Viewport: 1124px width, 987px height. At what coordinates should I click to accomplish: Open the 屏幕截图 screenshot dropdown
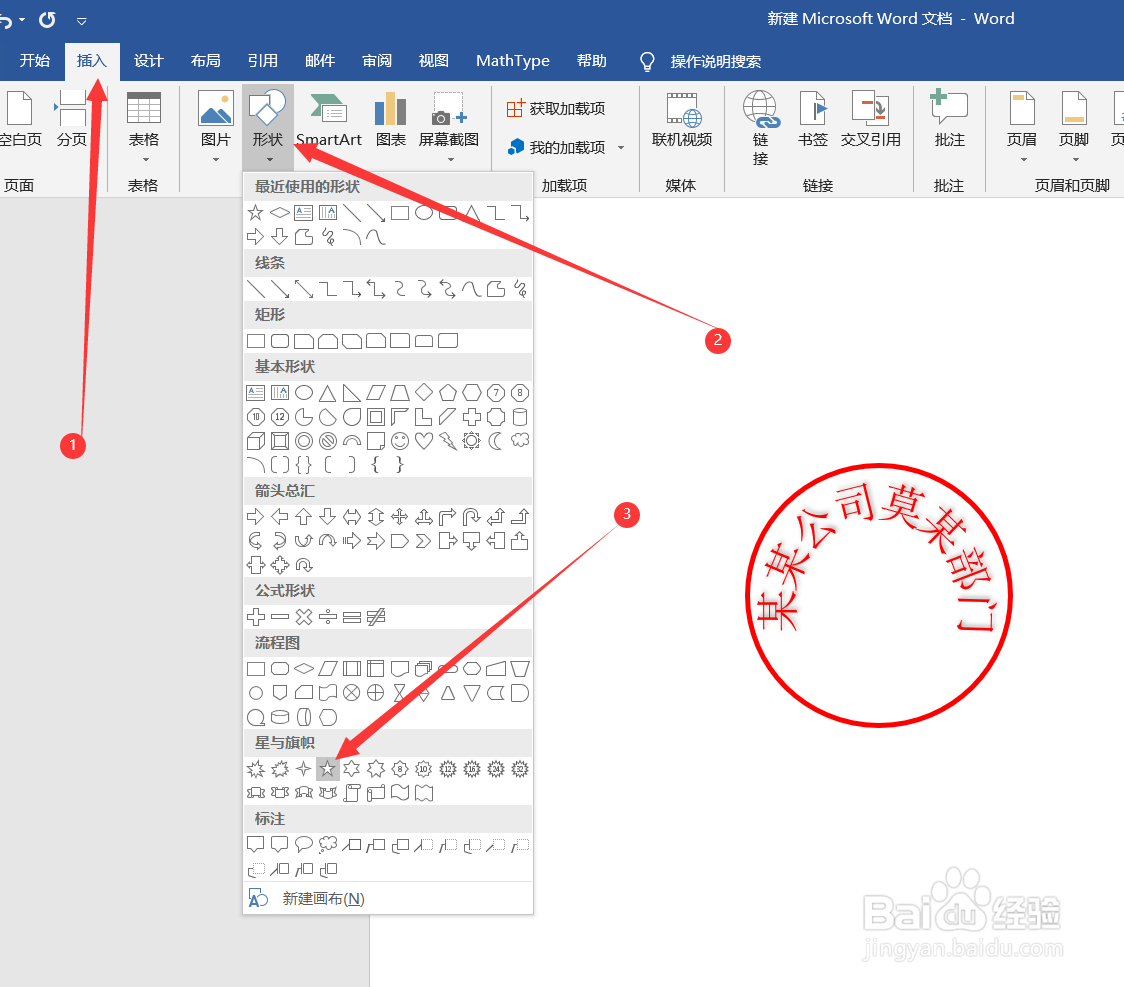449,126
